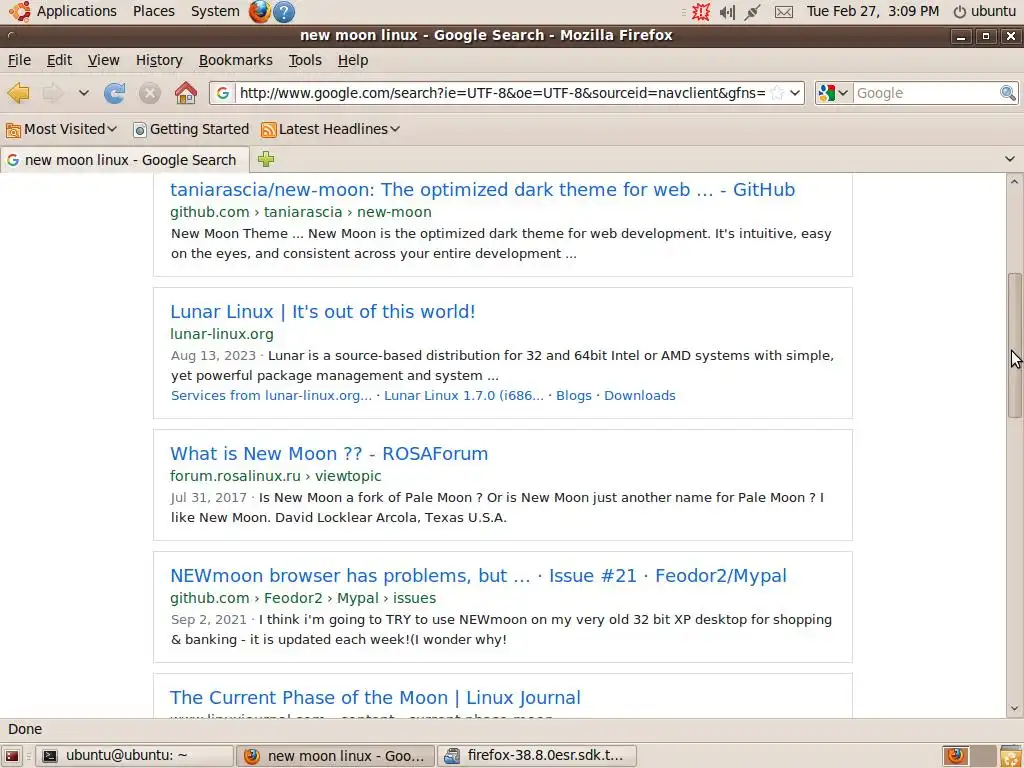
Task: Click the URL address bar field
Action: (x=502, y=93)
